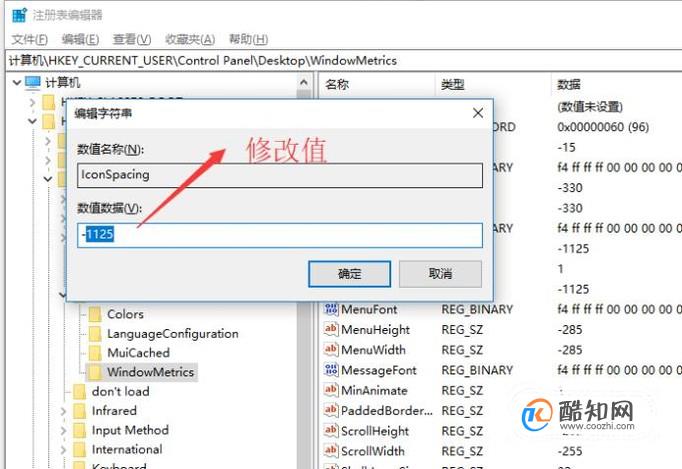Click the REG_BINARY type of MenuFont
This screenshot has height=469, width=682.
(x=477, y=309)
